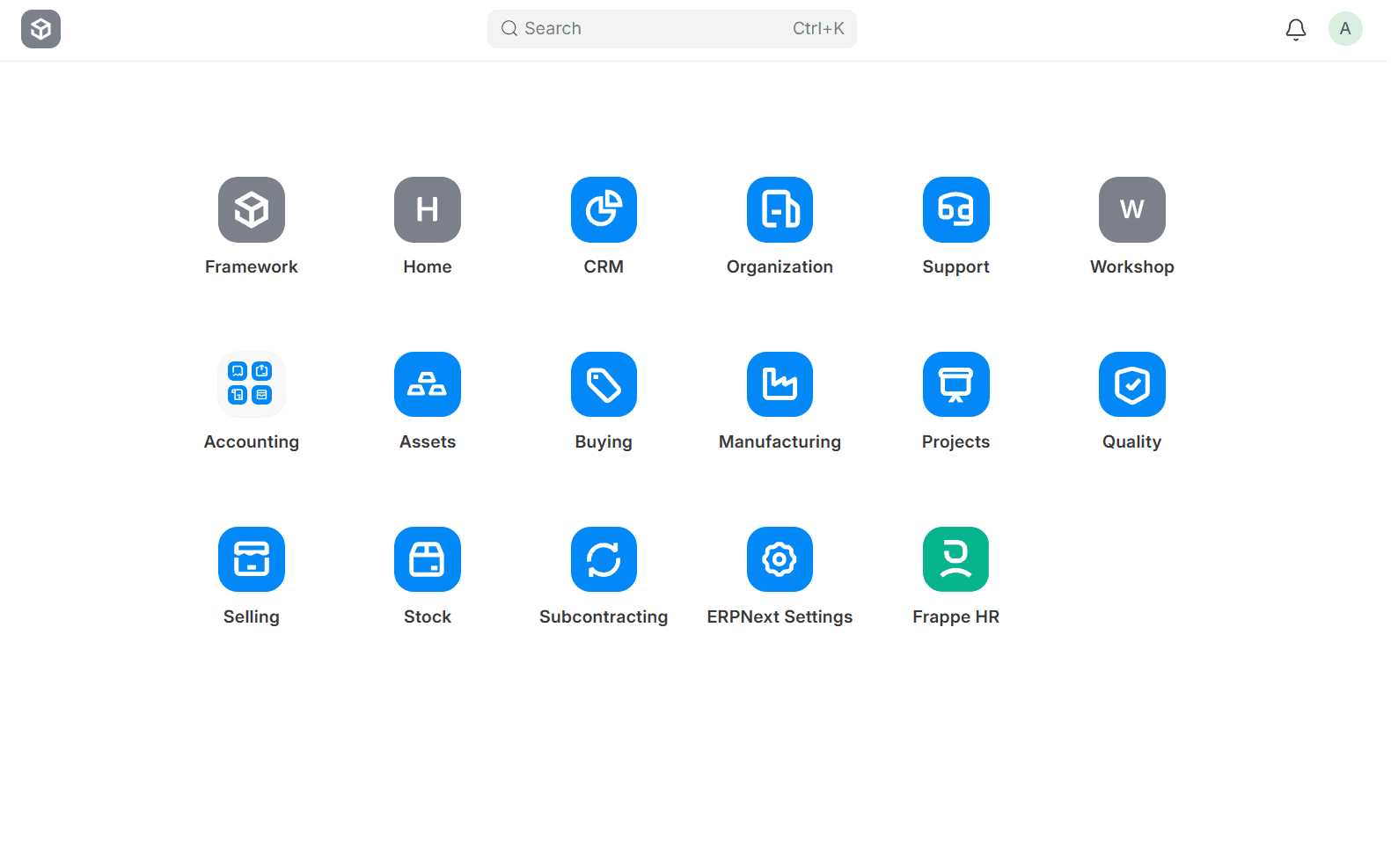Click the CRM label
Screen dimensions: 1391x868
pos(604,266)
